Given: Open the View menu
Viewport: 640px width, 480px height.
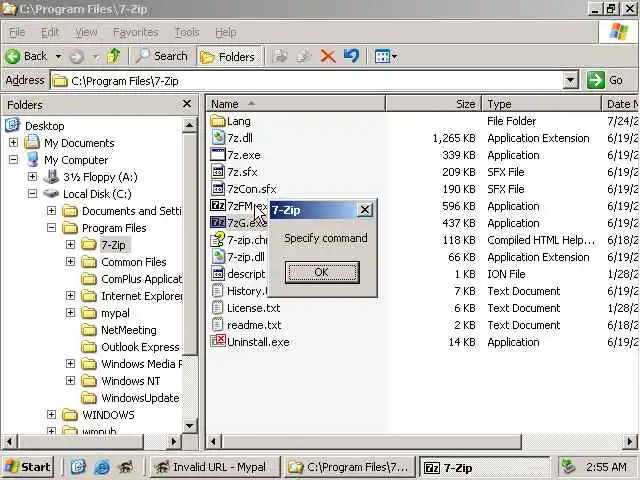Looking at the screenshot, I should pyautogui.click(x=86, y=32).
